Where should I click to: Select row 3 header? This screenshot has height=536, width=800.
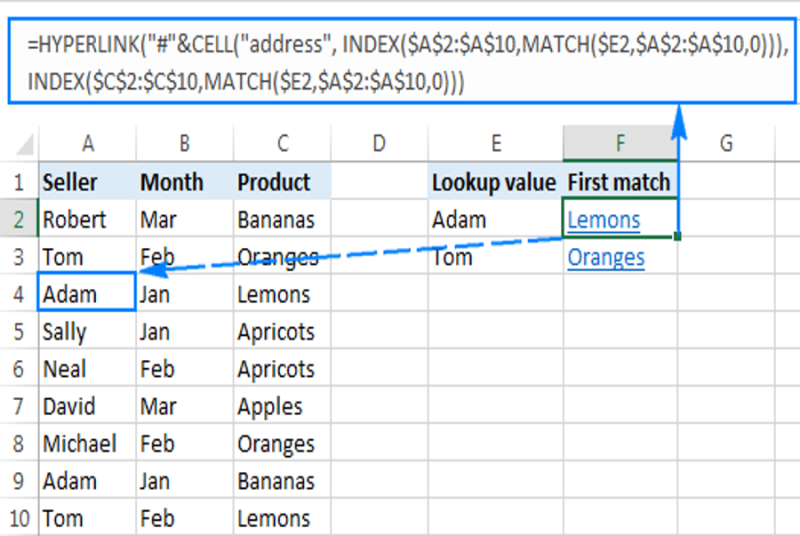coord(19,257)
